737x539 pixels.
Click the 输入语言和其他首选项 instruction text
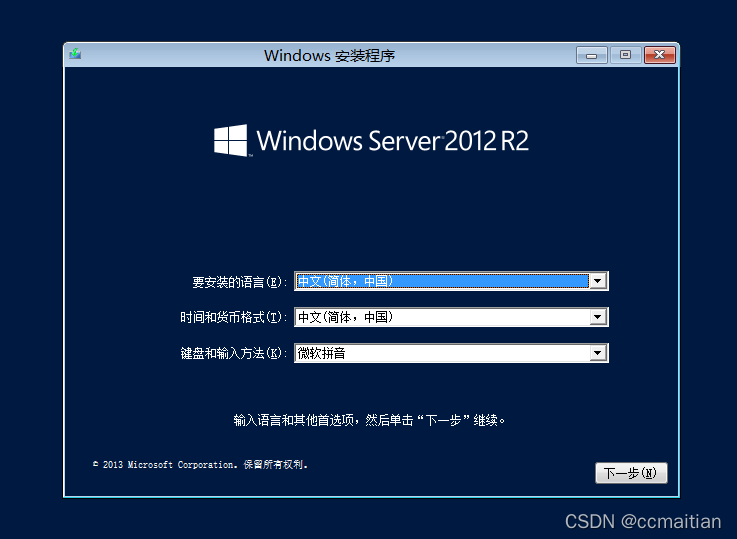[371, 420]
